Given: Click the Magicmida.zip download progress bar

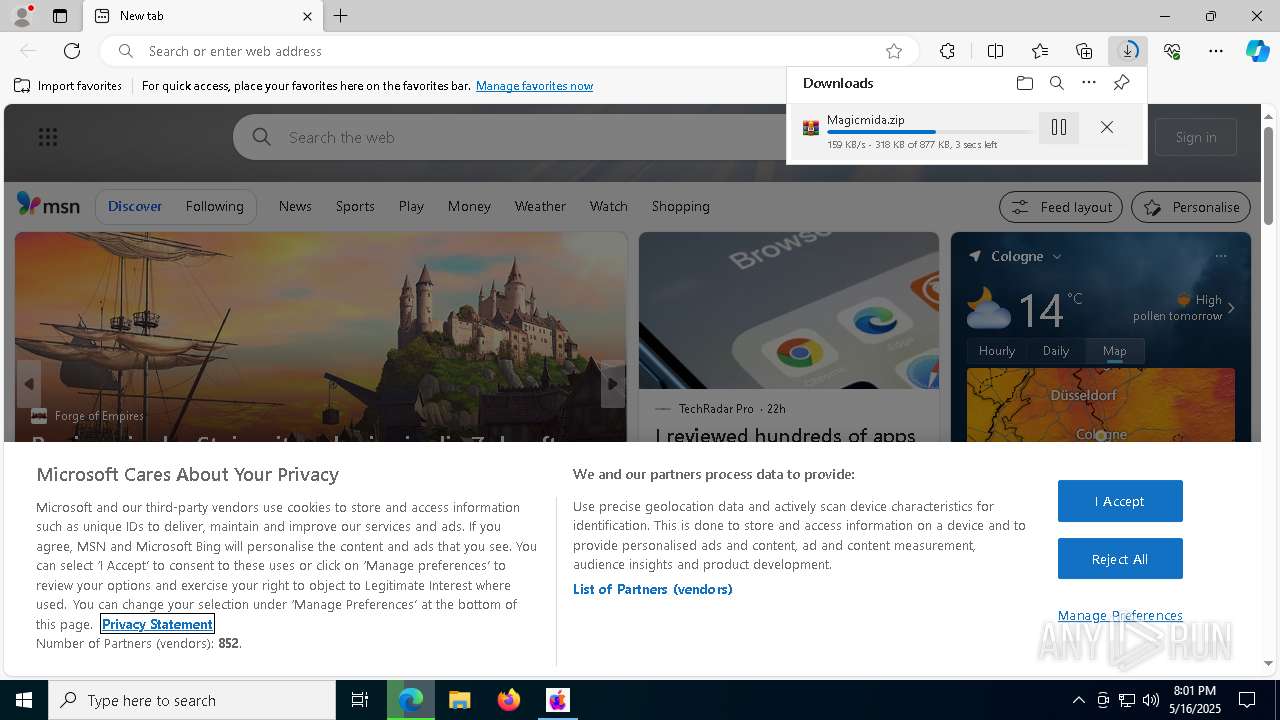Looking at the screenshot, I should tap(930, 132).
